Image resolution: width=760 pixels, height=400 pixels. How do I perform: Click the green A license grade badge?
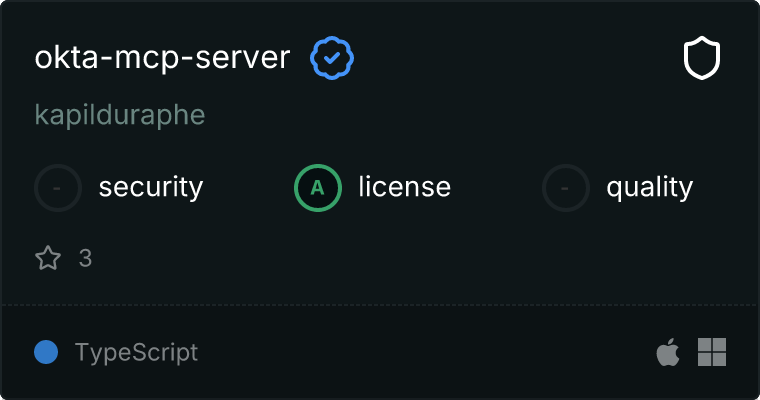tap(318, 187)
